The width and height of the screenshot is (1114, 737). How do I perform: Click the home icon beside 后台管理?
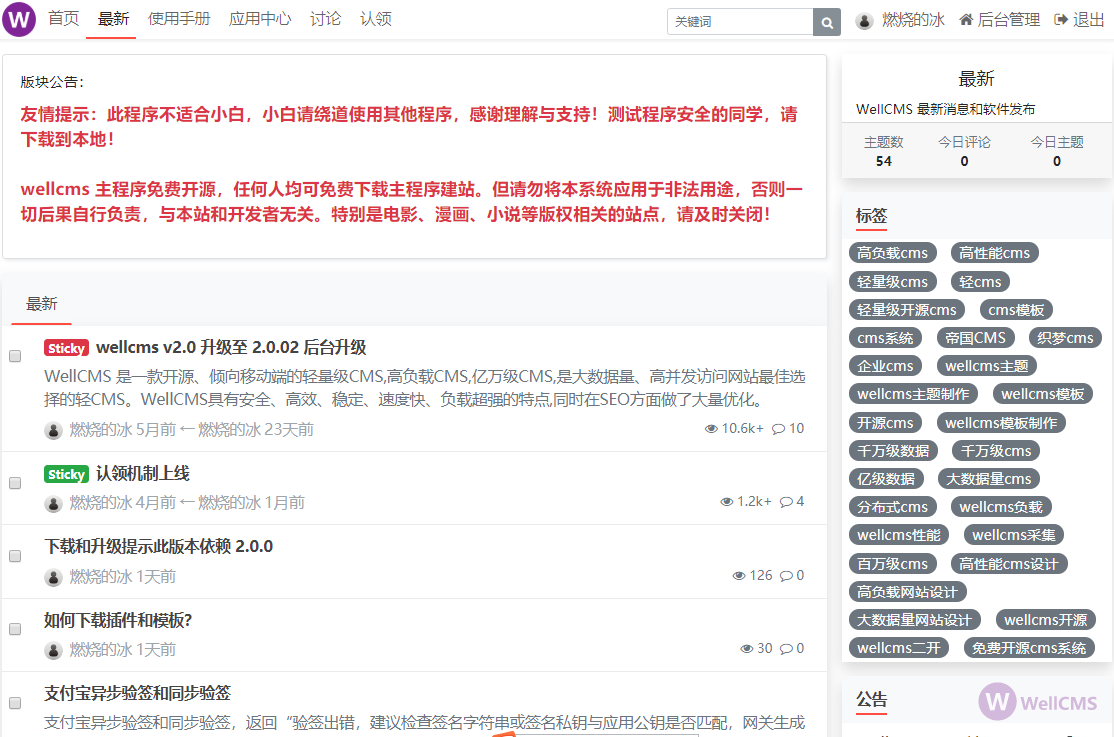tap(966, 20)
